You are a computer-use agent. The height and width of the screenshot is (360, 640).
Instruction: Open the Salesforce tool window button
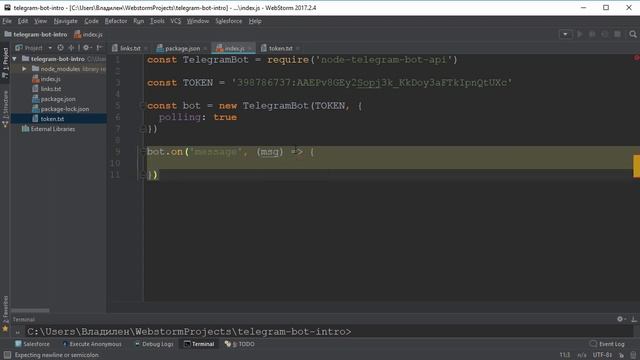[32, 344]
